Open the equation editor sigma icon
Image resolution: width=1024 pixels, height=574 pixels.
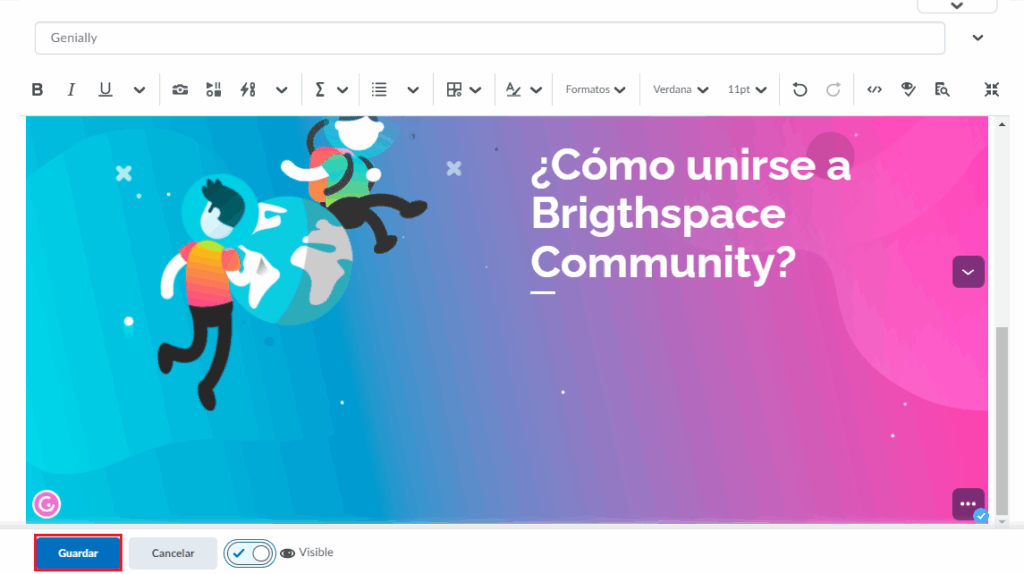(320, 90)
